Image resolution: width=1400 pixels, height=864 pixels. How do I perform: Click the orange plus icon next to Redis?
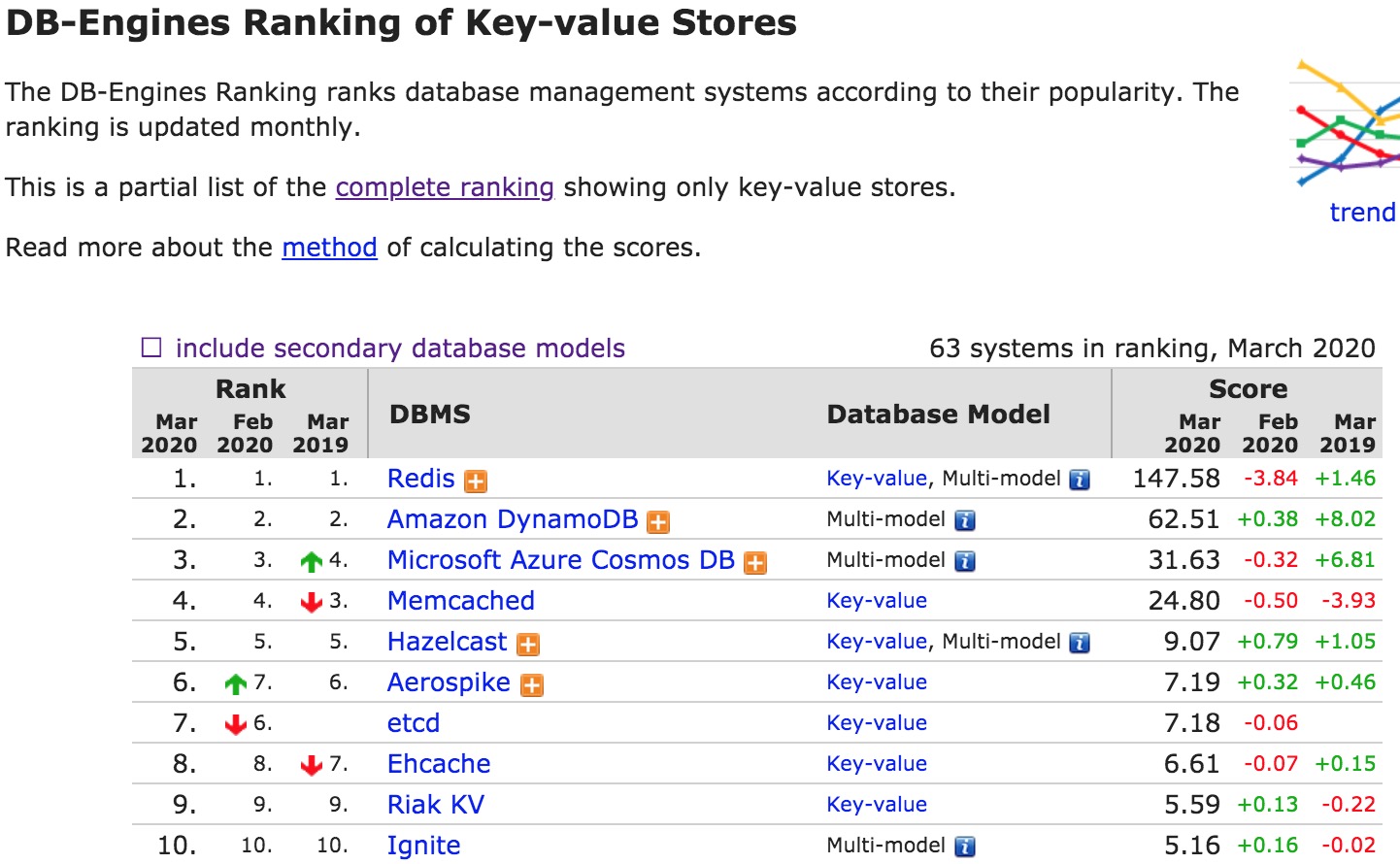[476, 481]
